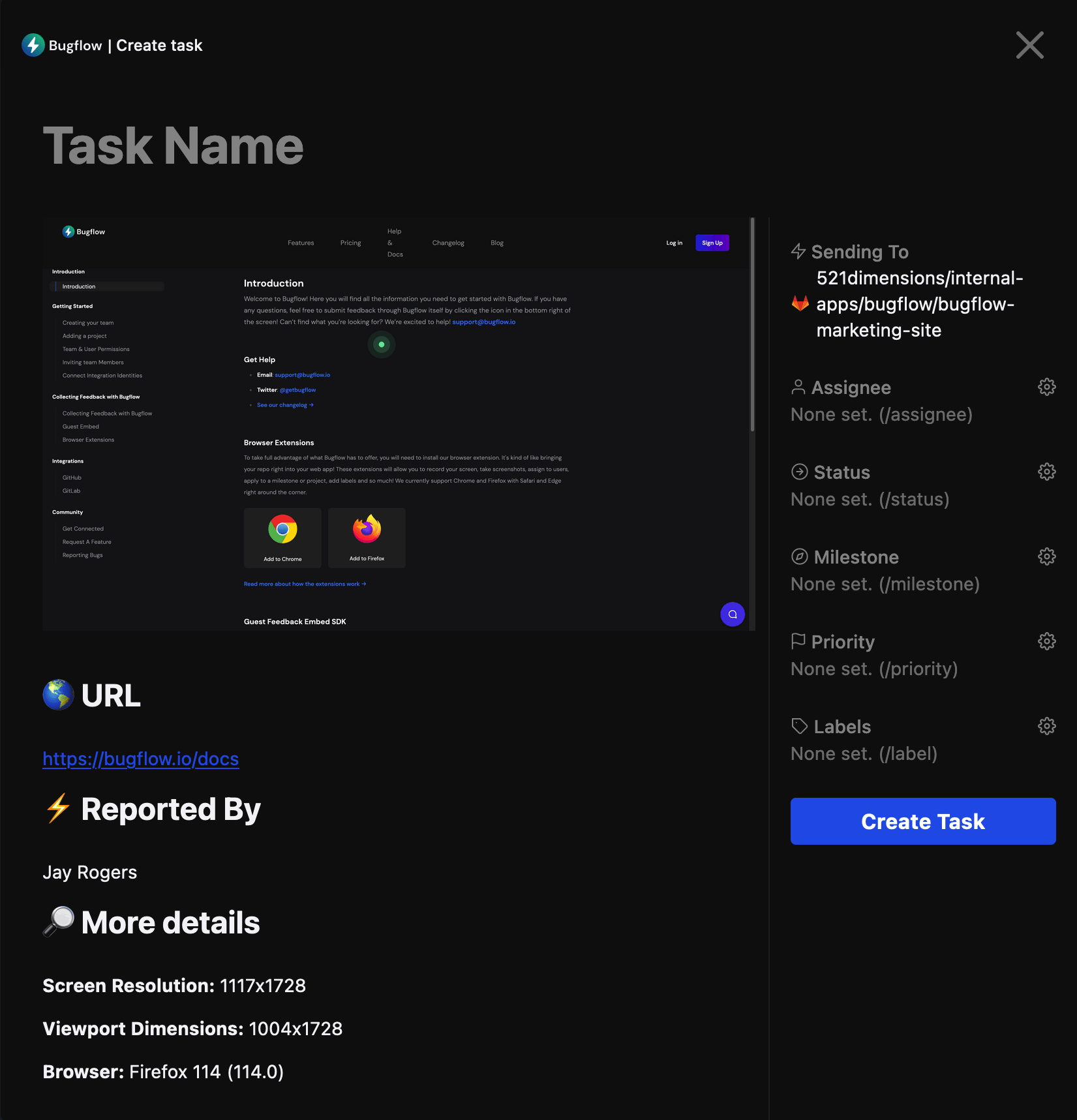The image size is (1077, 1120).
Task: Click the magnifier emoji beside More details
Action: (x=58, y=922)
